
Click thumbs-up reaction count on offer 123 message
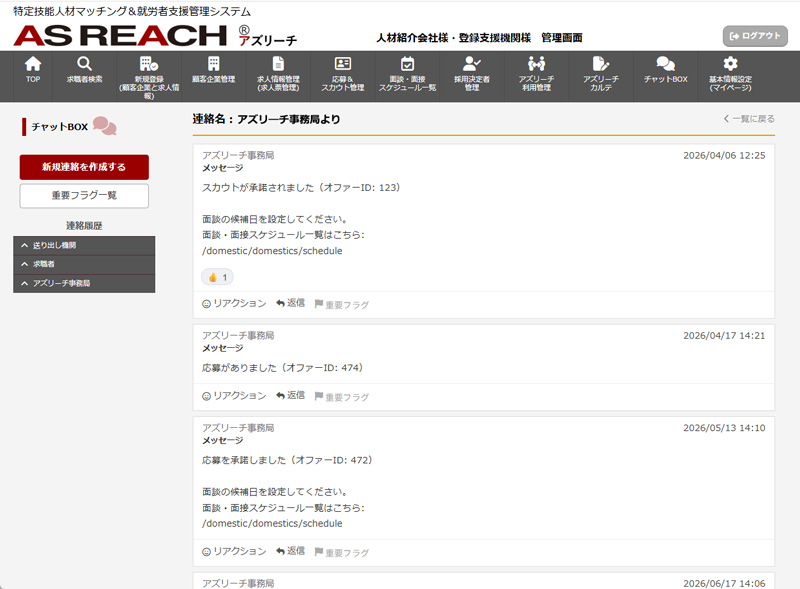(217, 277)
